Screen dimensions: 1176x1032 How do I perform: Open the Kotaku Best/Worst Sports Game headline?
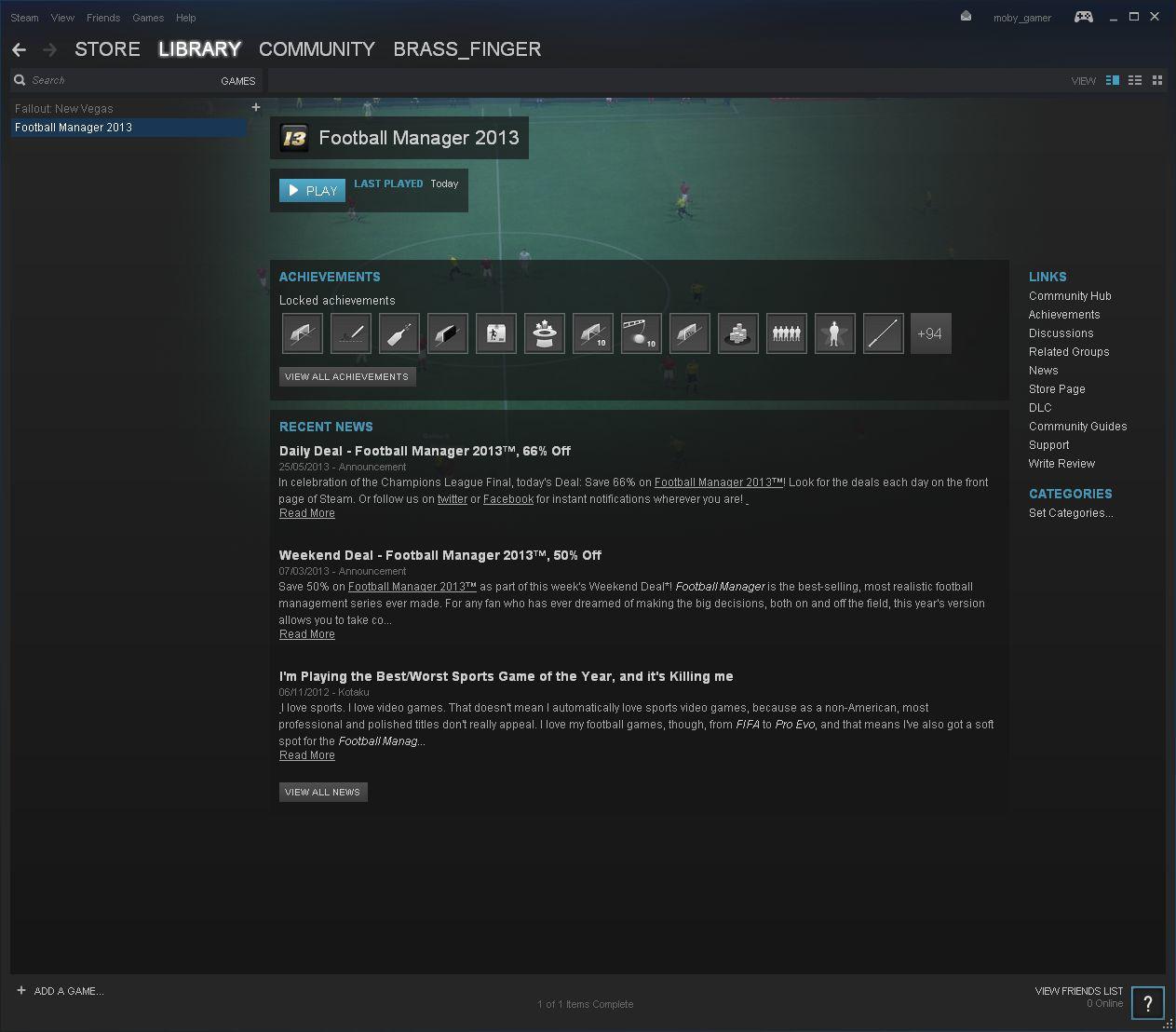click(507, 676)
